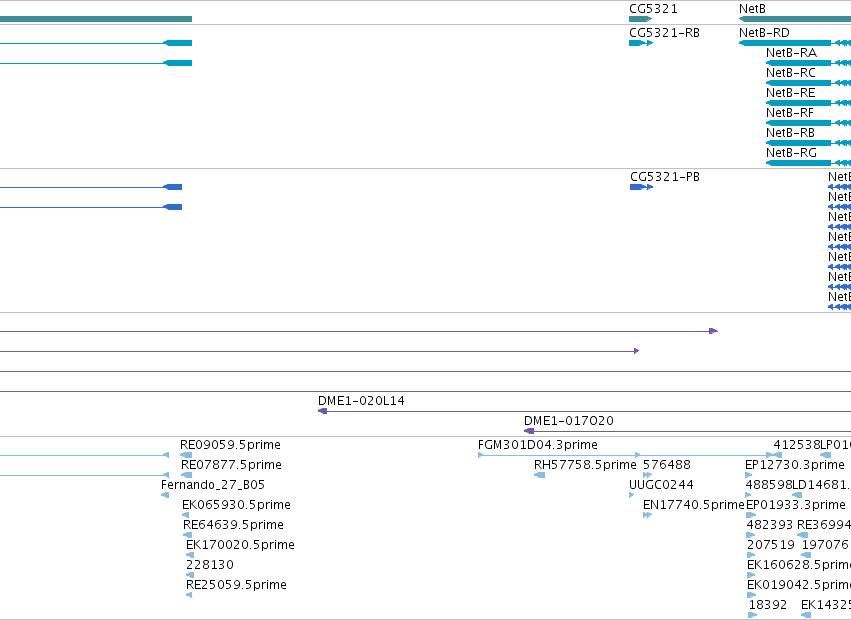Click the CG5321 gene arrow glyph
Screen dimensions: 851x620
[640, 19]
